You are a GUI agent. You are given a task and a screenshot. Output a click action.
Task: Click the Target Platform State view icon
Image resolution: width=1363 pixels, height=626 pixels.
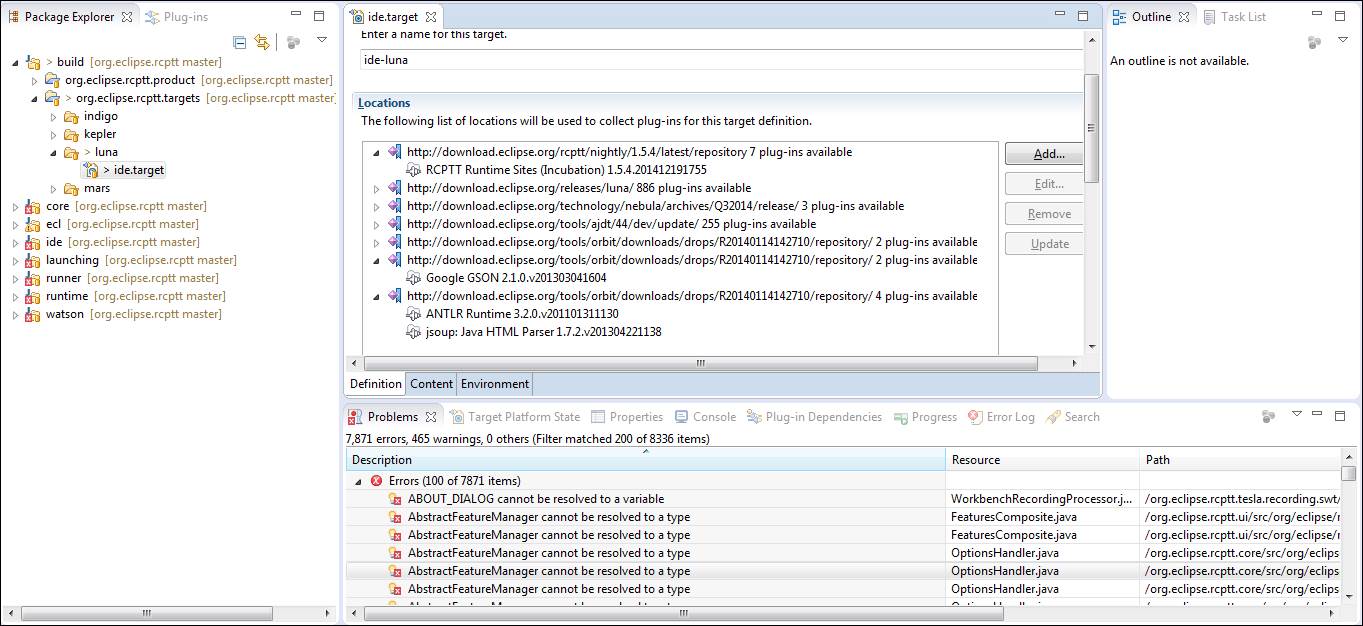[x=457, y=417]
